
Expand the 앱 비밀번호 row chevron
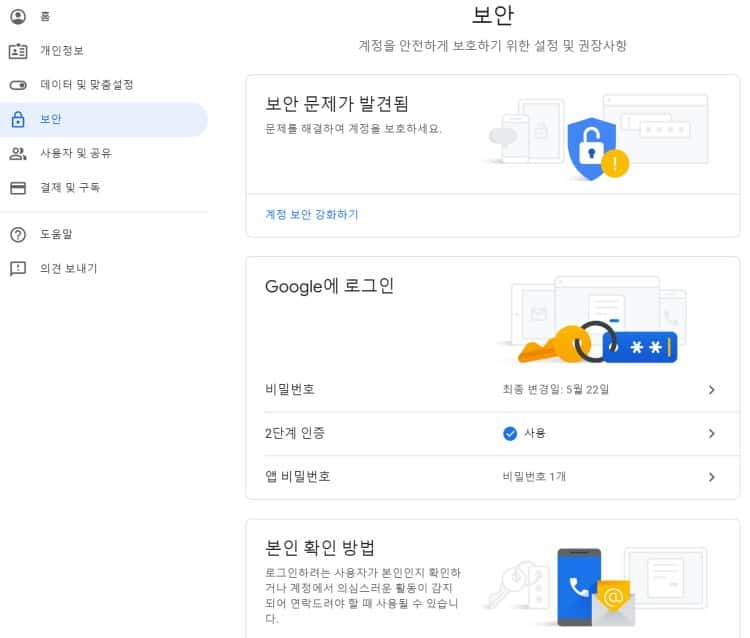[711, 477]
